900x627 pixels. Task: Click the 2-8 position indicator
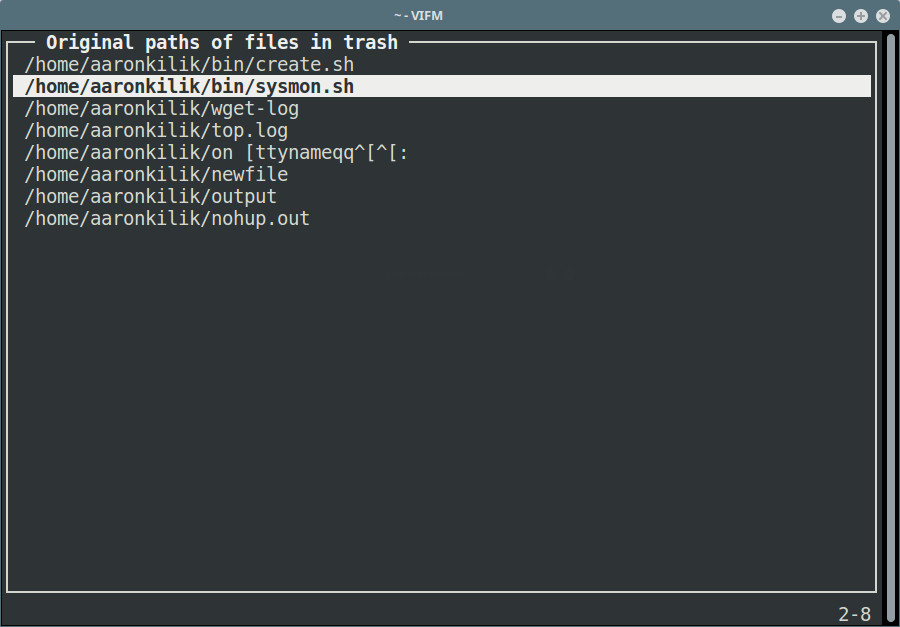[855, 614]
